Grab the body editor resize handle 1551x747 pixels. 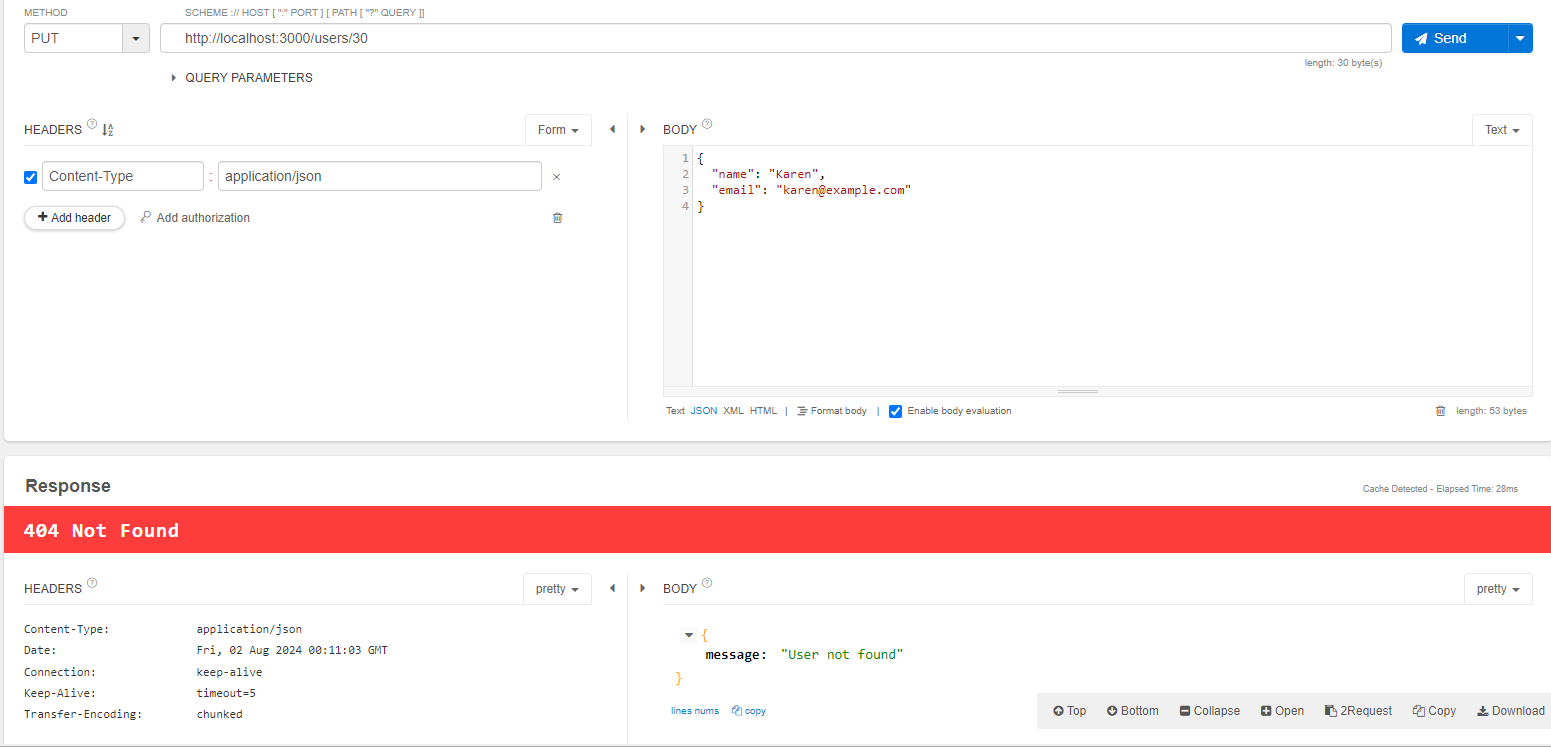click(1078, 391)
